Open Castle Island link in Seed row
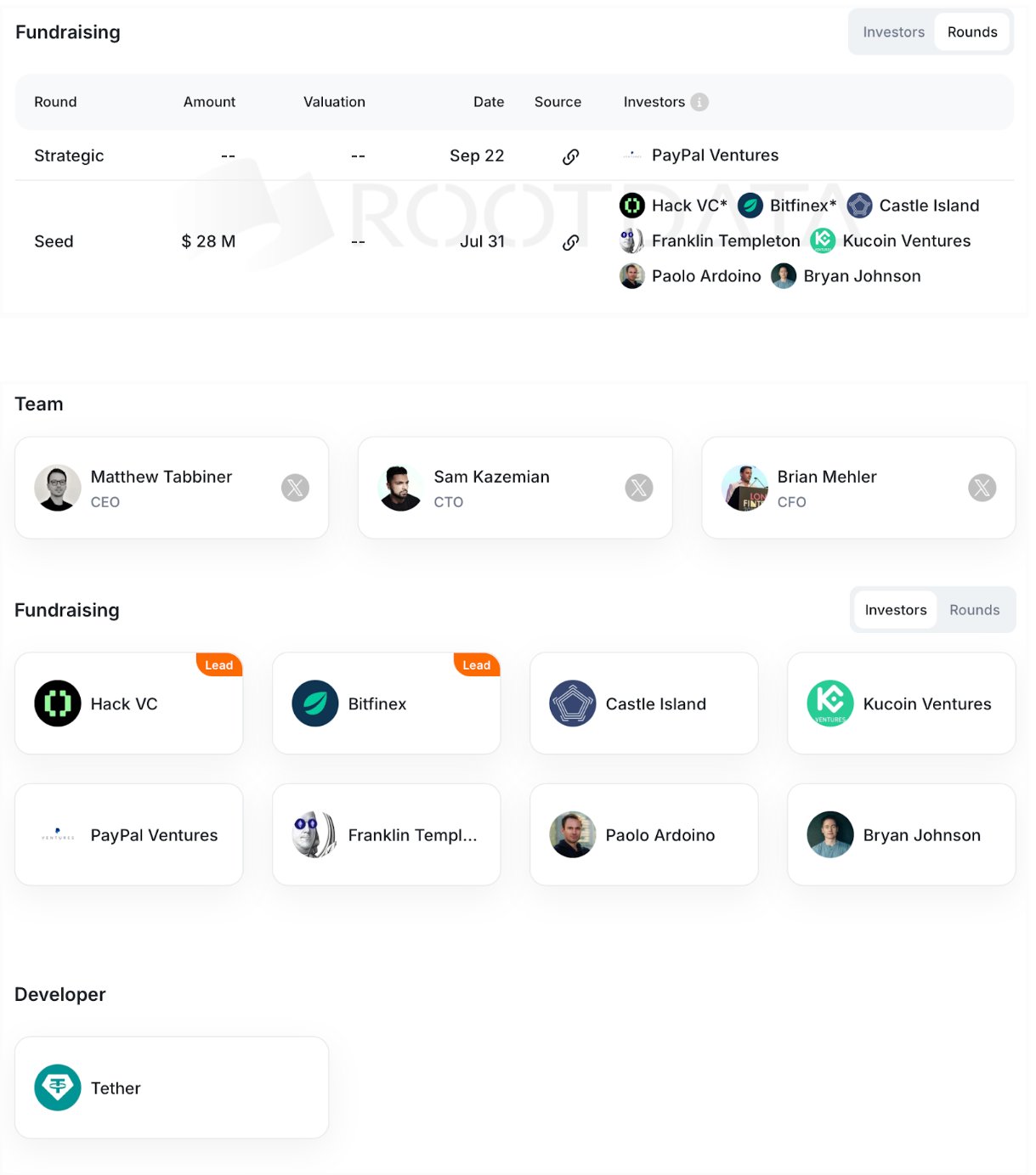 929,206
